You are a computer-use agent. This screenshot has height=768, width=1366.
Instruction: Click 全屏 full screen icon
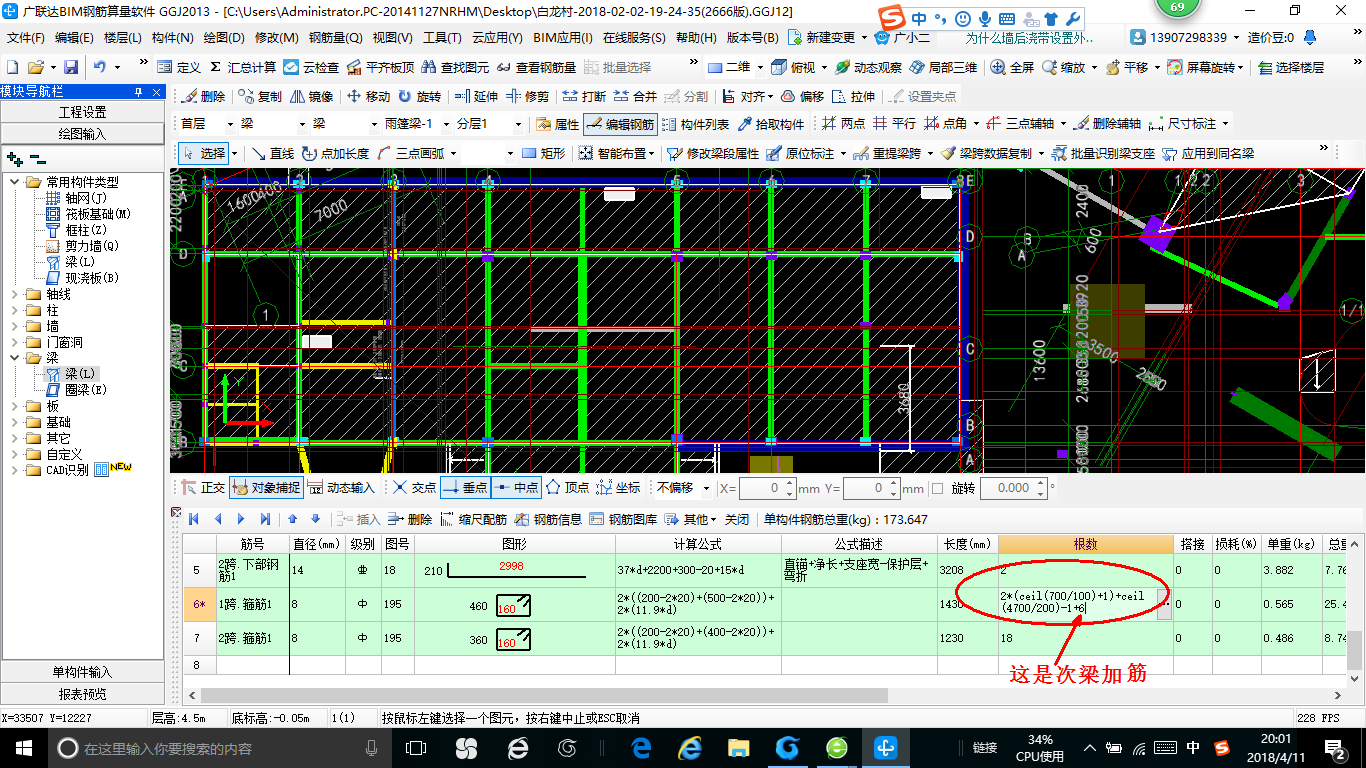pyautogui.click(x=1012, y=67)
